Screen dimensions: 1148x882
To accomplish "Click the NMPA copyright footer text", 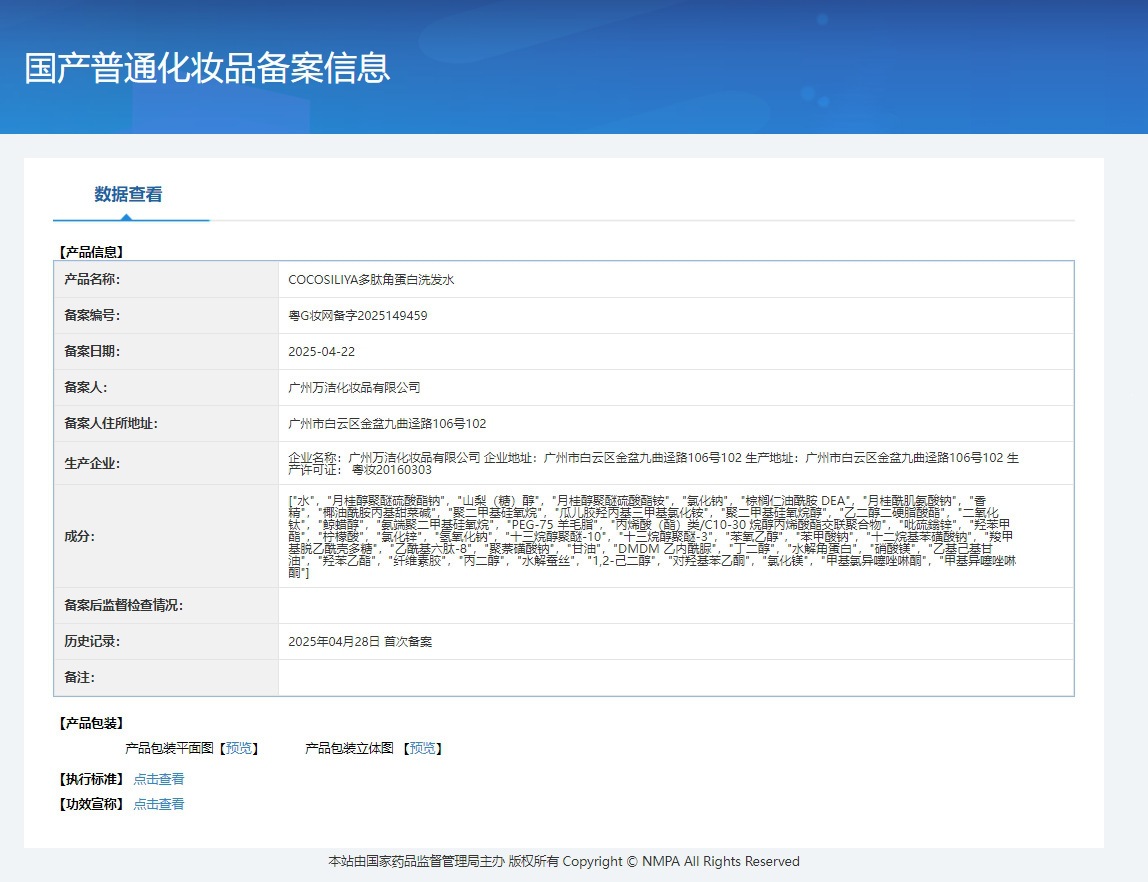I will point(564,862).
